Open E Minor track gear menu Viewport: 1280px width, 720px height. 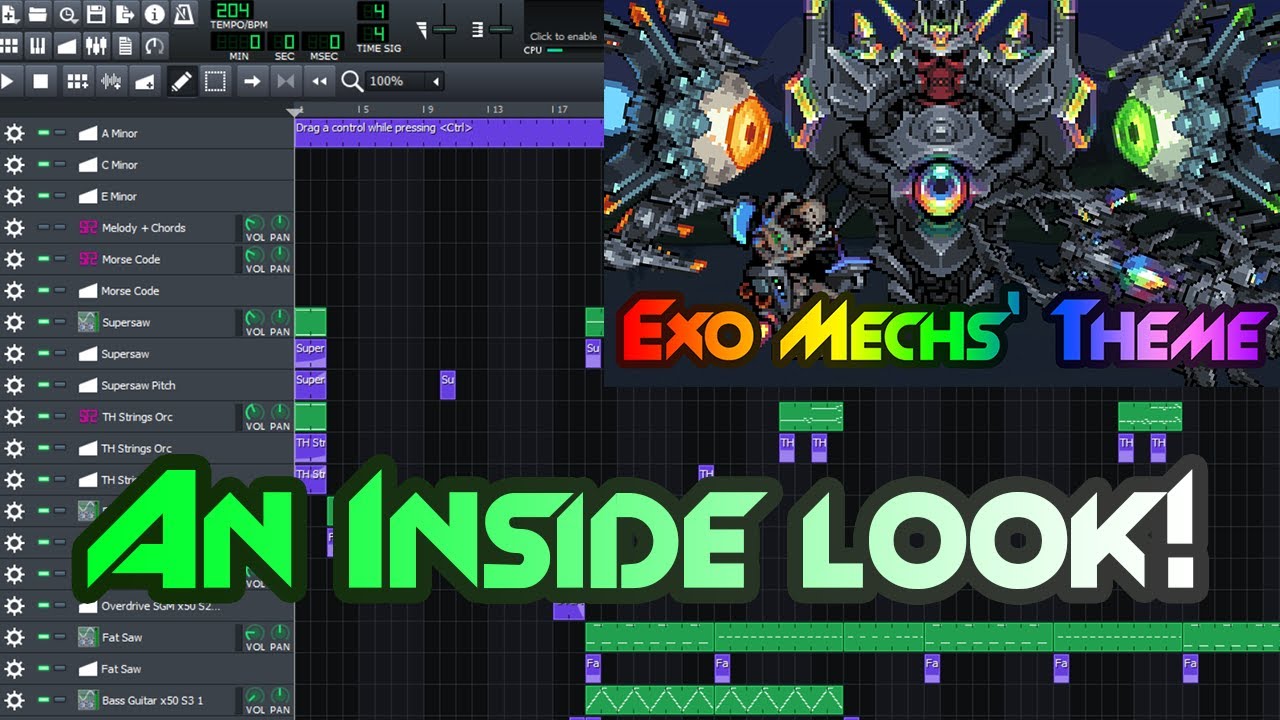pyautogui.click(x=14, y=196)
